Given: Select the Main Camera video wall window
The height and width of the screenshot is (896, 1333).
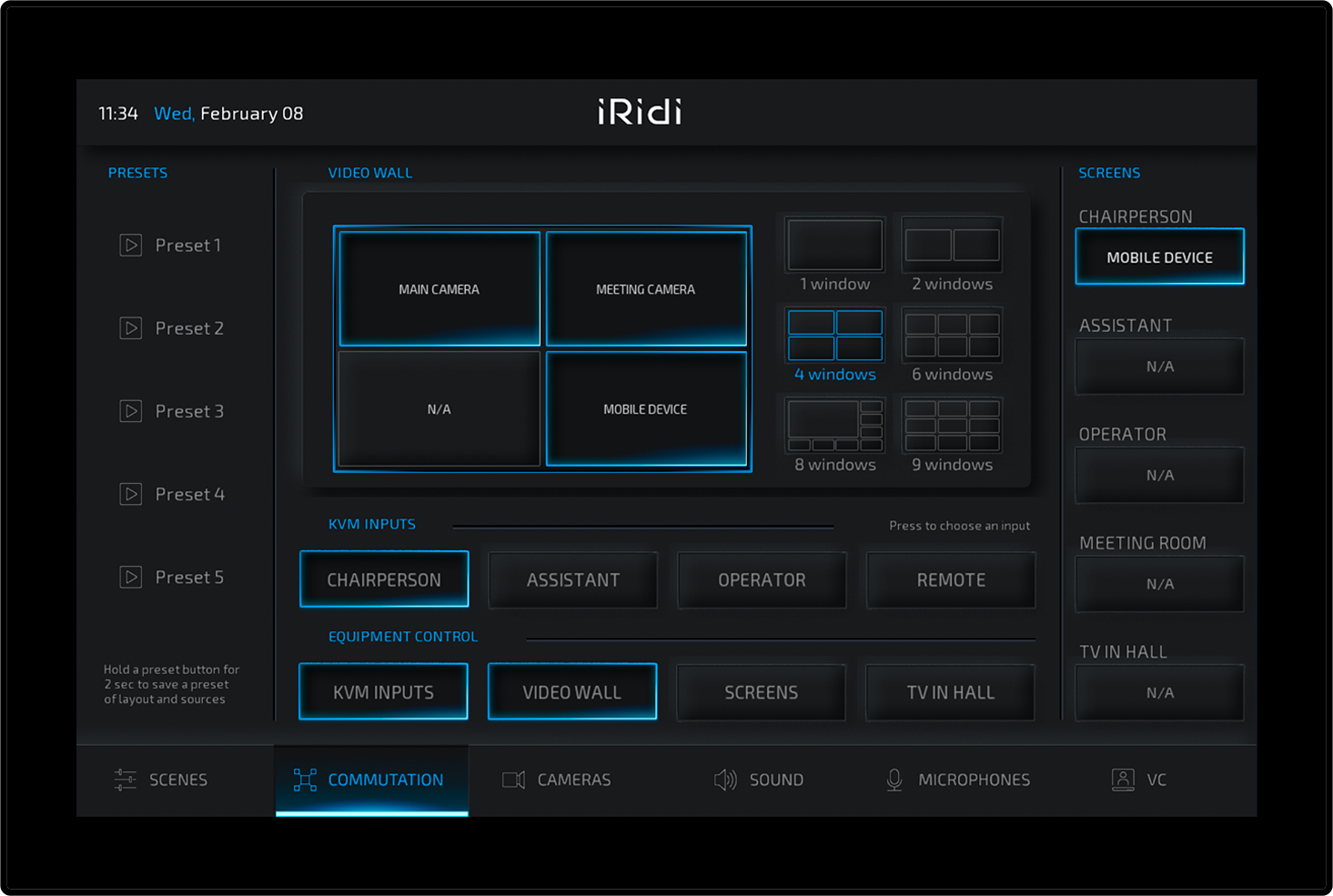Looking at the screenshot, I should pos(439,289).
